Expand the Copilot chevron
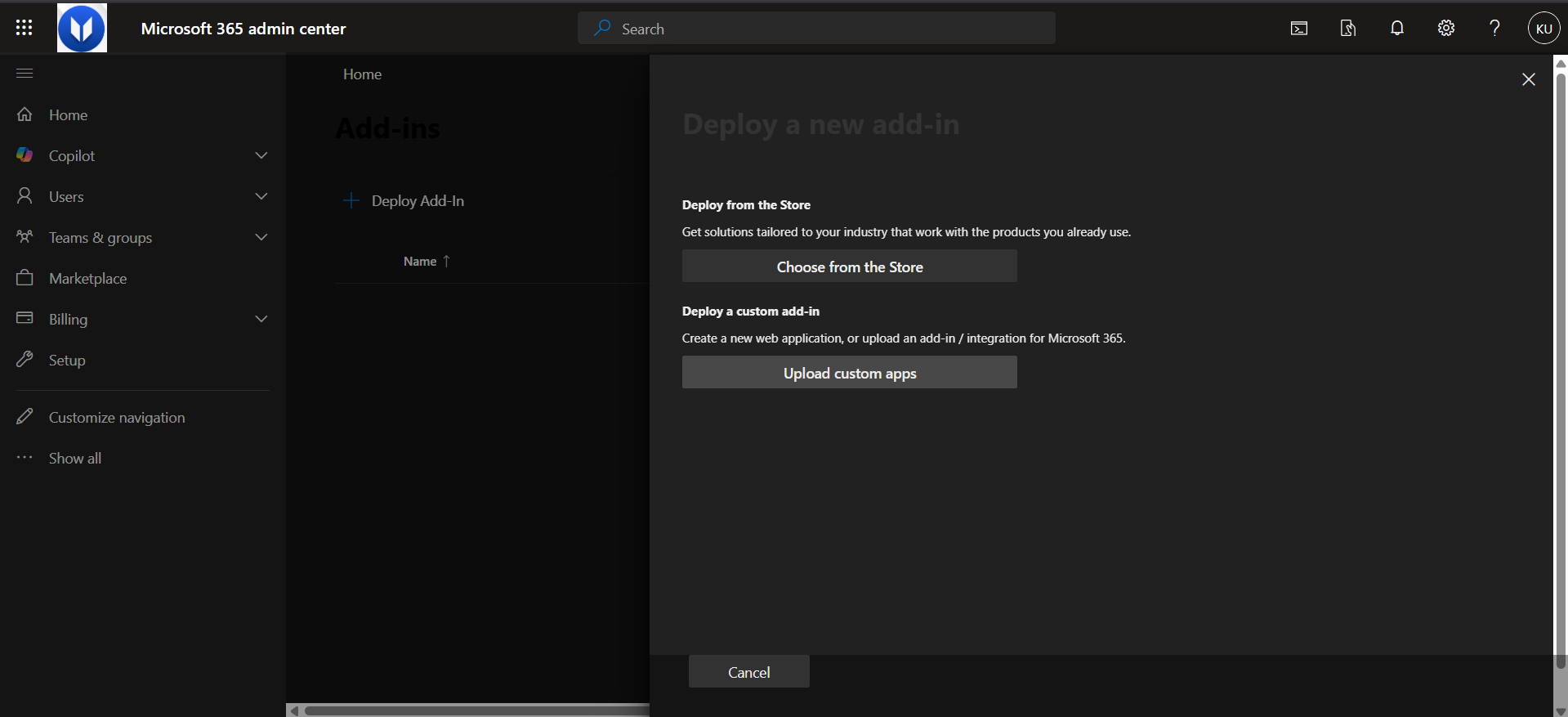Image resolution: width=1568 pixels, height=717 pixels. [x=261, y=155]
